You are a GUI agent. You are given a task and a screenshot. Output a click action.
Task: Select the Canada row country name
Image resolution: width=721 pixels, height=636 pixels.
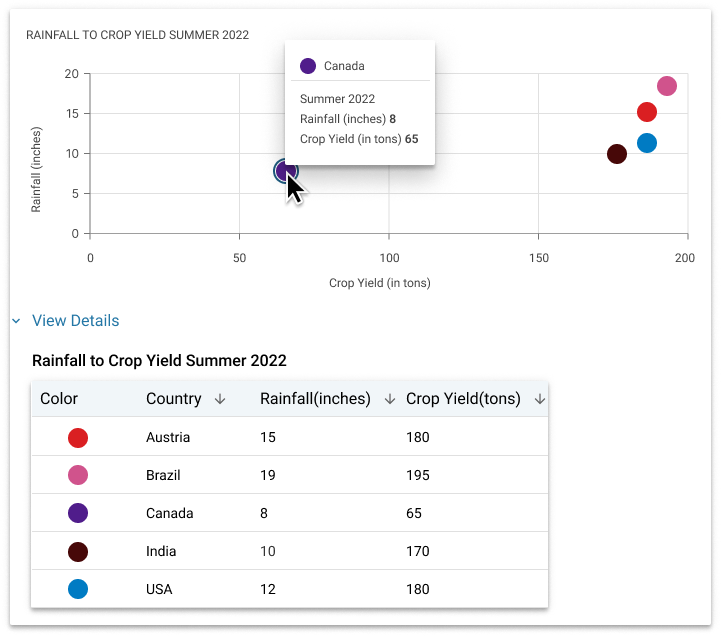tap(169, 513)
